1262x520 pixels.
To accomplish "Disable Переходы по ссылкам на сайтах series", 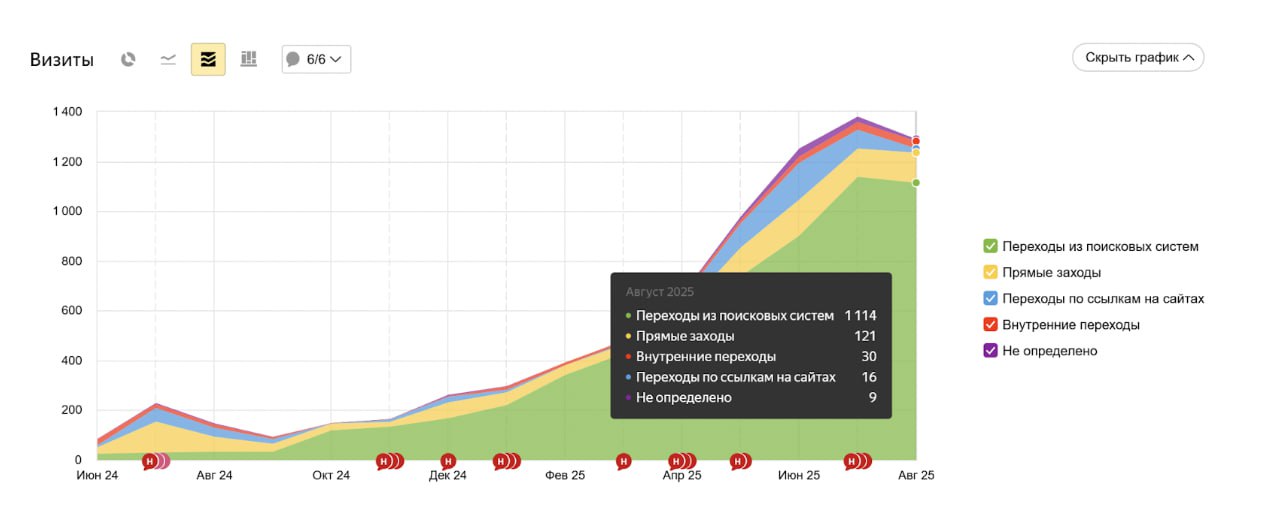I will click(990, 298).
